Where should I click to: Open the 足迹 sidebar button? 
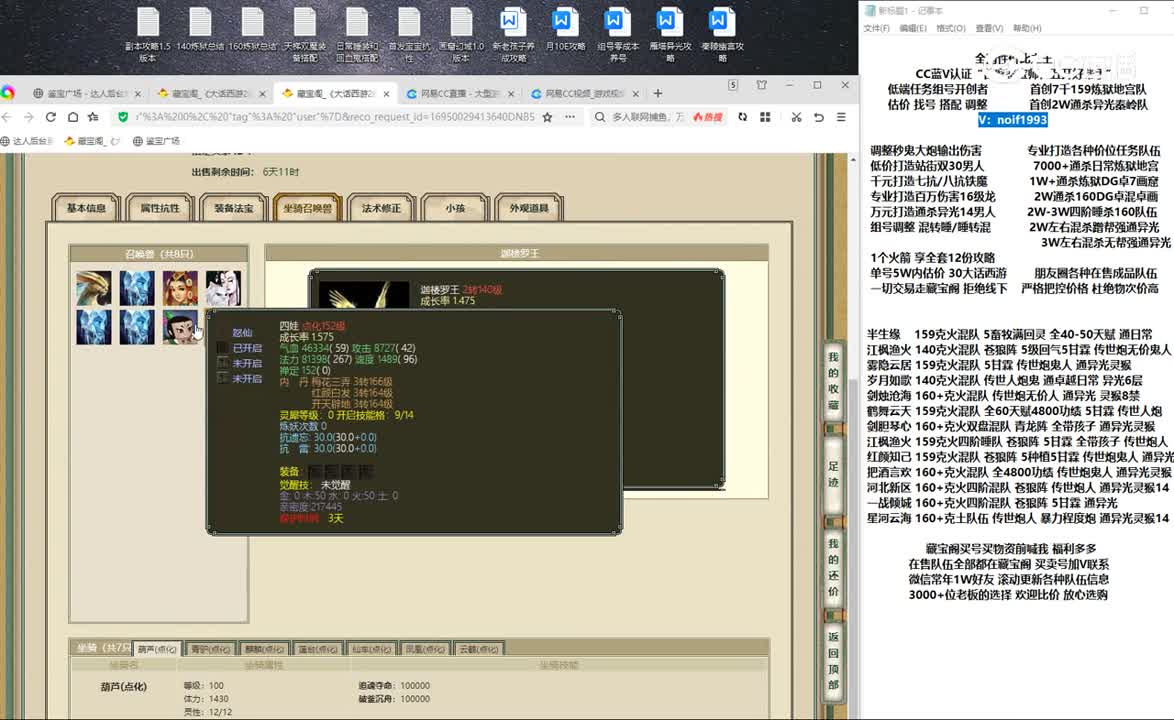pos(833,475)
